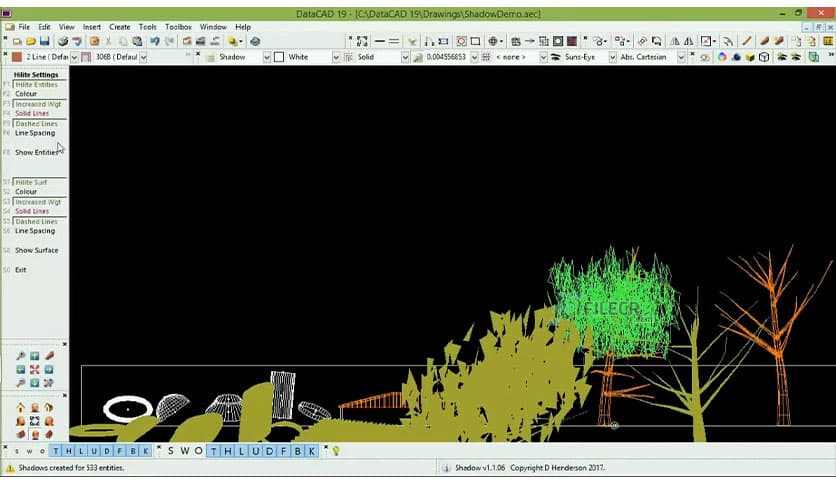Click the wireframe cube icon in toolbar
The image size is (836, 484).
pyautogui.click(x=764, y=57)
